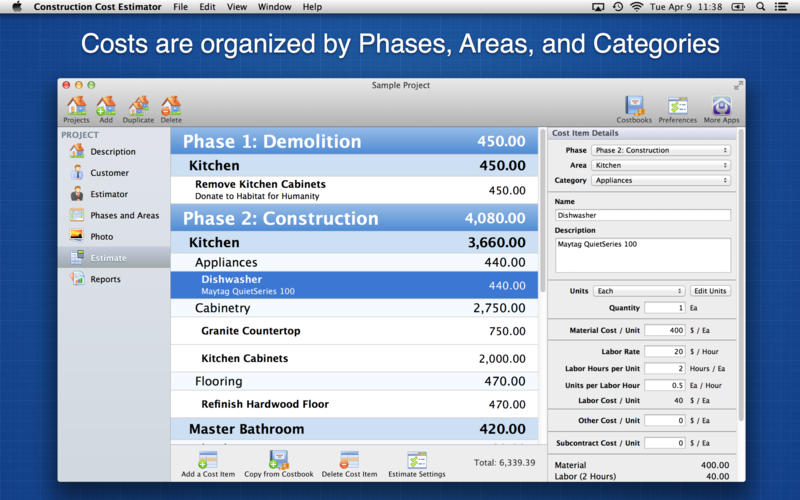Image resolution: width=800 pixels, height=500 pixels.
Task: Open the Spotlight search icon
Action: point(760,6)
